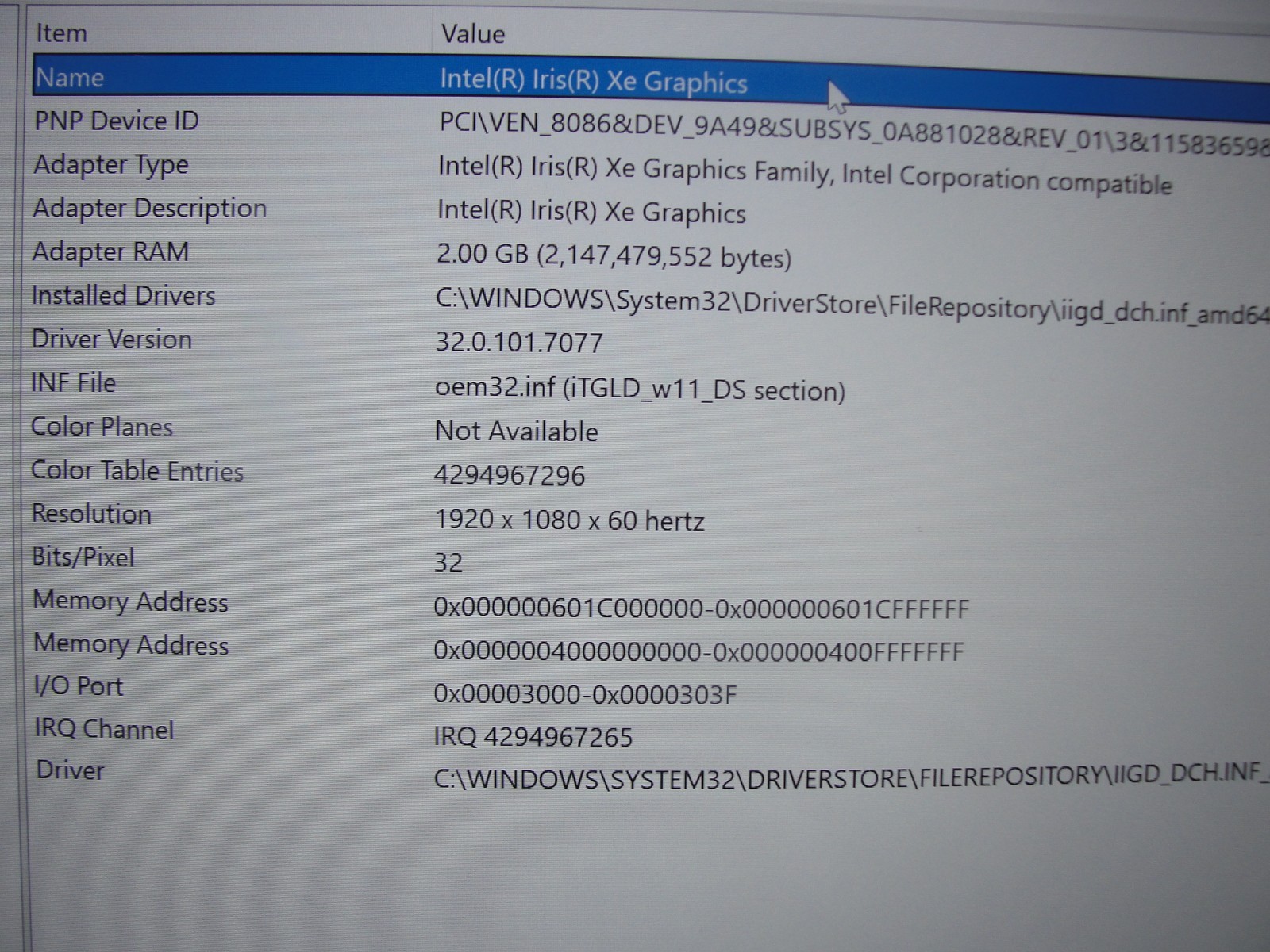Viewport: 1270px width, 952px height.
Task: Select the Resolution row label
Action: [91, 513]
